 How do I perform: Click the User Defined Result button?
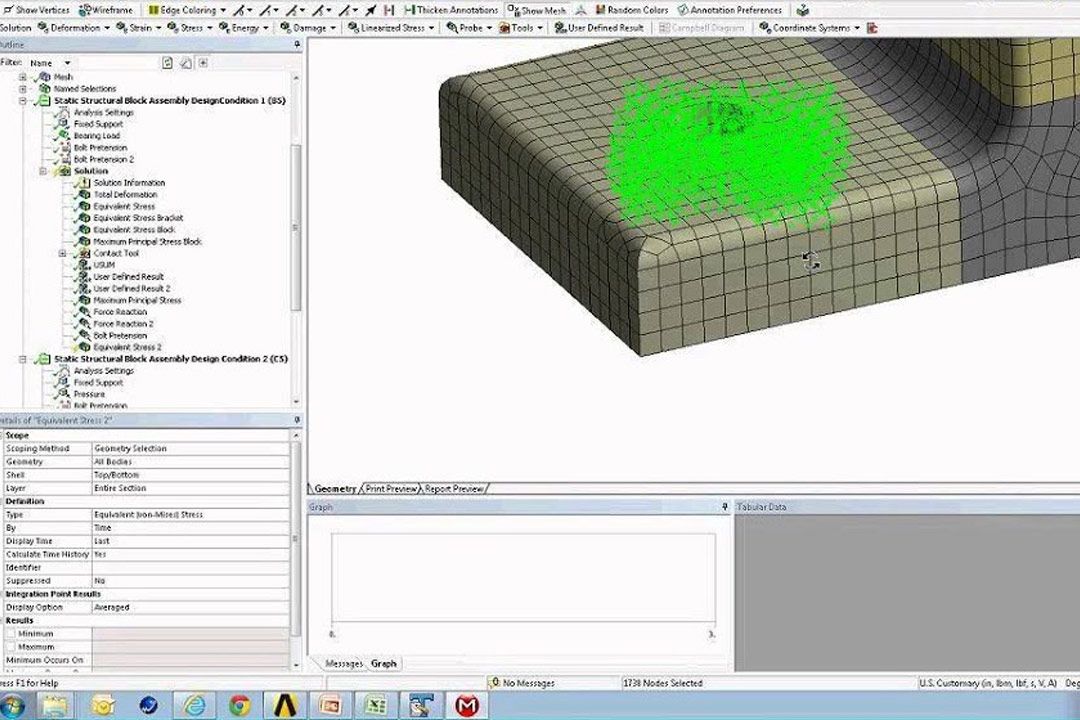pyautogui.click(x=598, y=28)
